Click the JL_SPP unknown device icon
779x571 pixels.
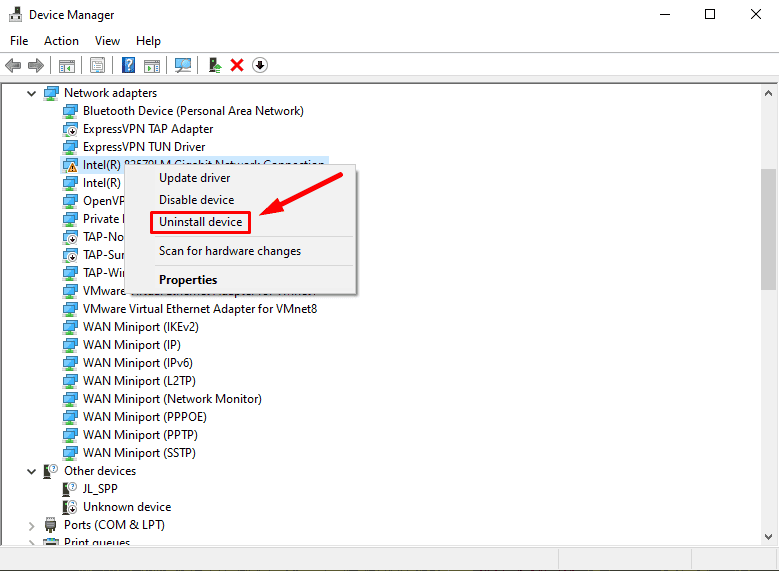click(70, 489)
